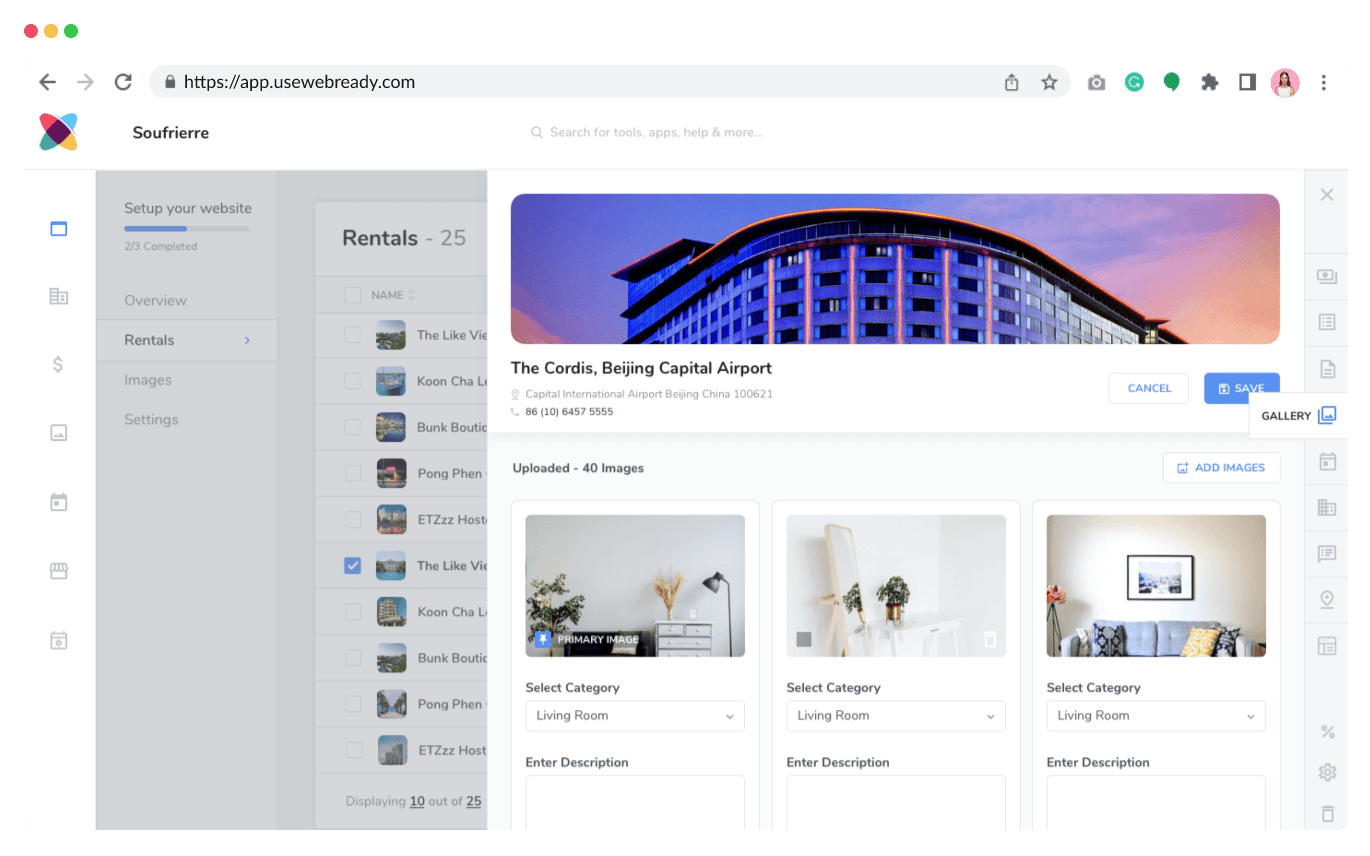Click description field under the mirror photo
Image resolution: width=1370 pixels, height=856 pixels.
(896, 802)
